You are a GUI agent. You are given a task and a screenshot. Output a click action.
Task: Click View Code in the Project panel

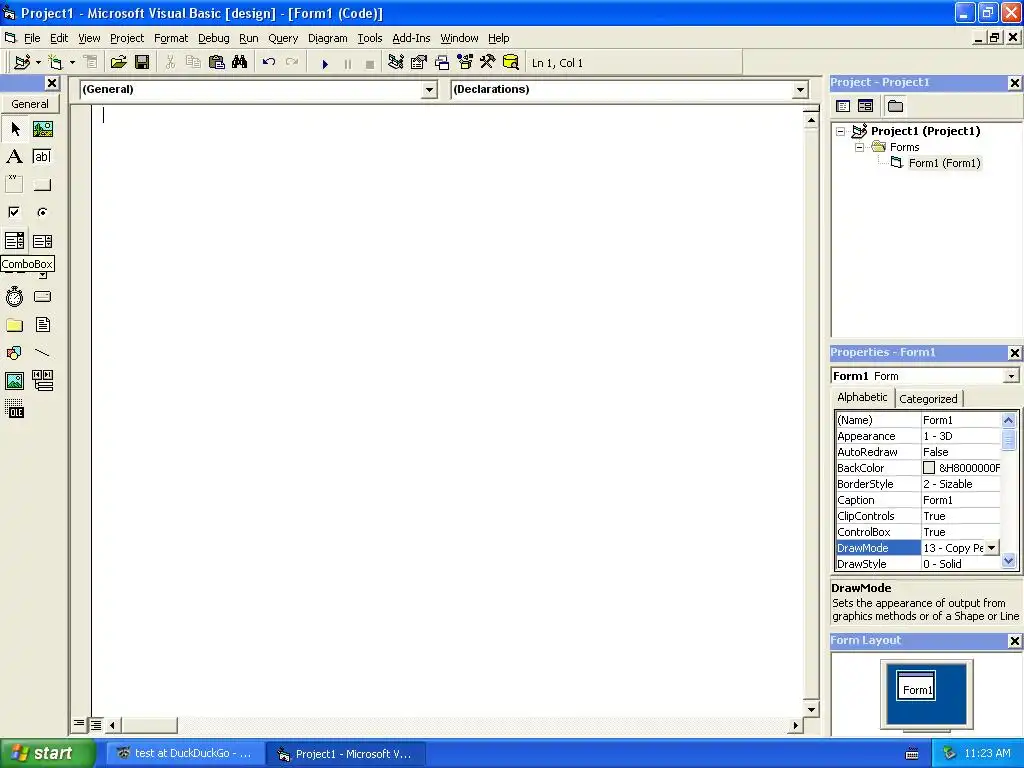click(x=843, y=106)
